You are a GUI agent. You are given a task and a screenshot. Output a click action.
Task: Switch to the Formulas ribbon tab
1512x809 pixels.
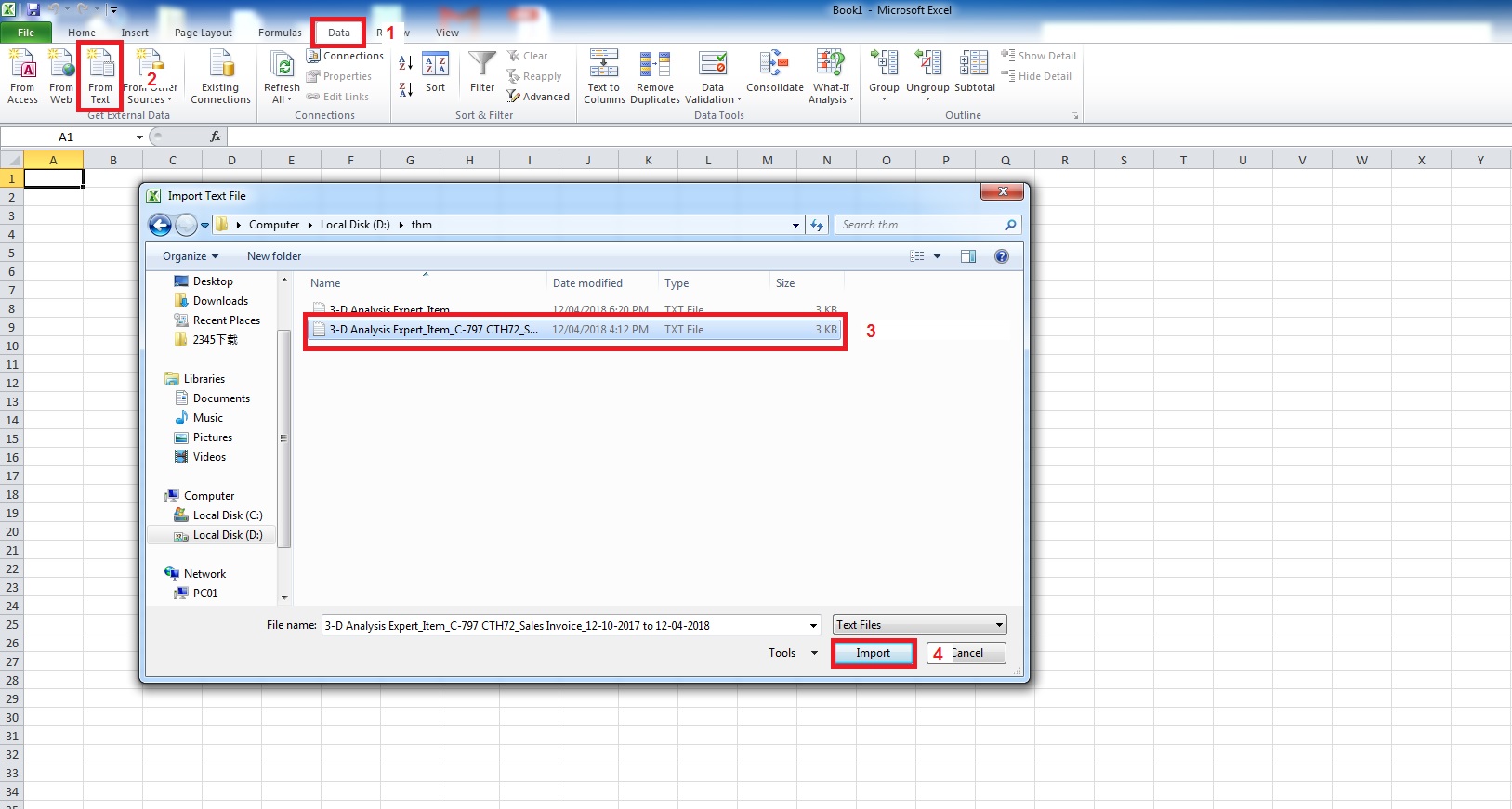coord(280,33)
